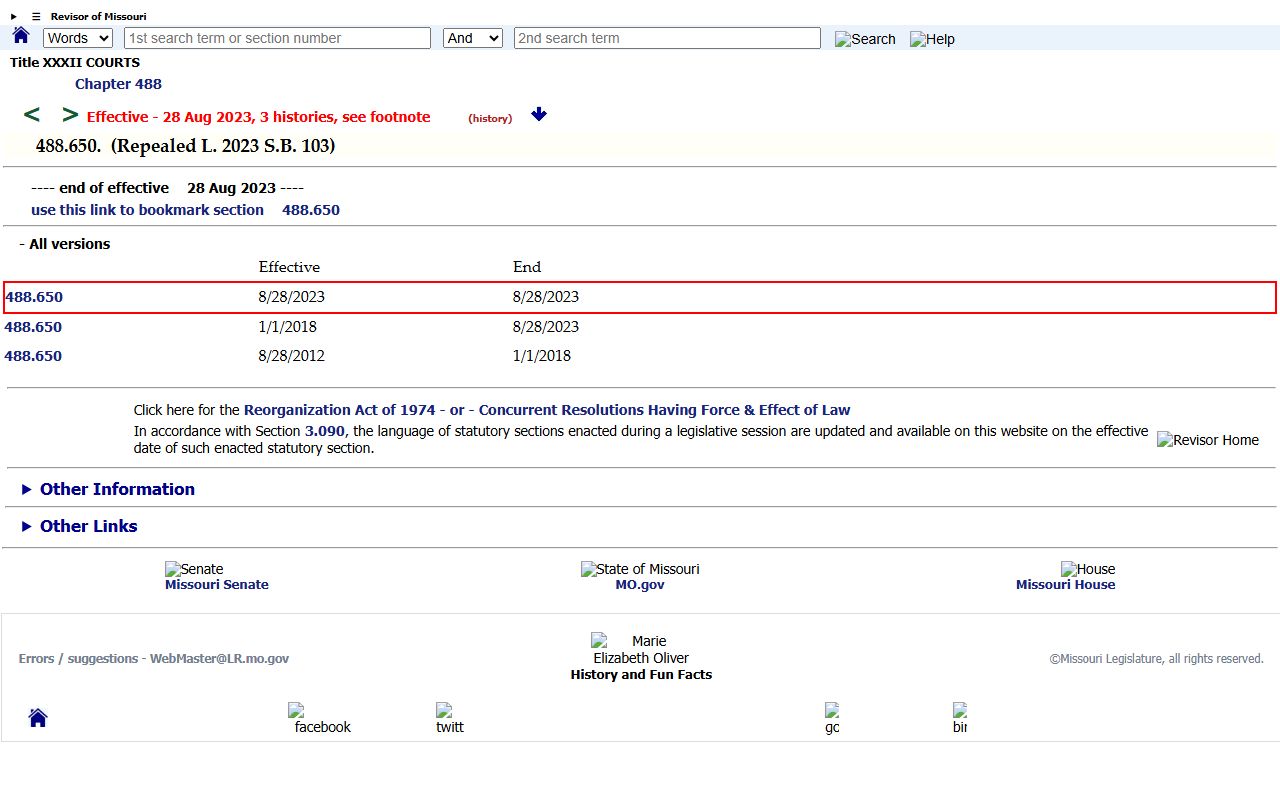
Task: Click the Title XXXII COURTS heading
Action: [x=75, y=62]
